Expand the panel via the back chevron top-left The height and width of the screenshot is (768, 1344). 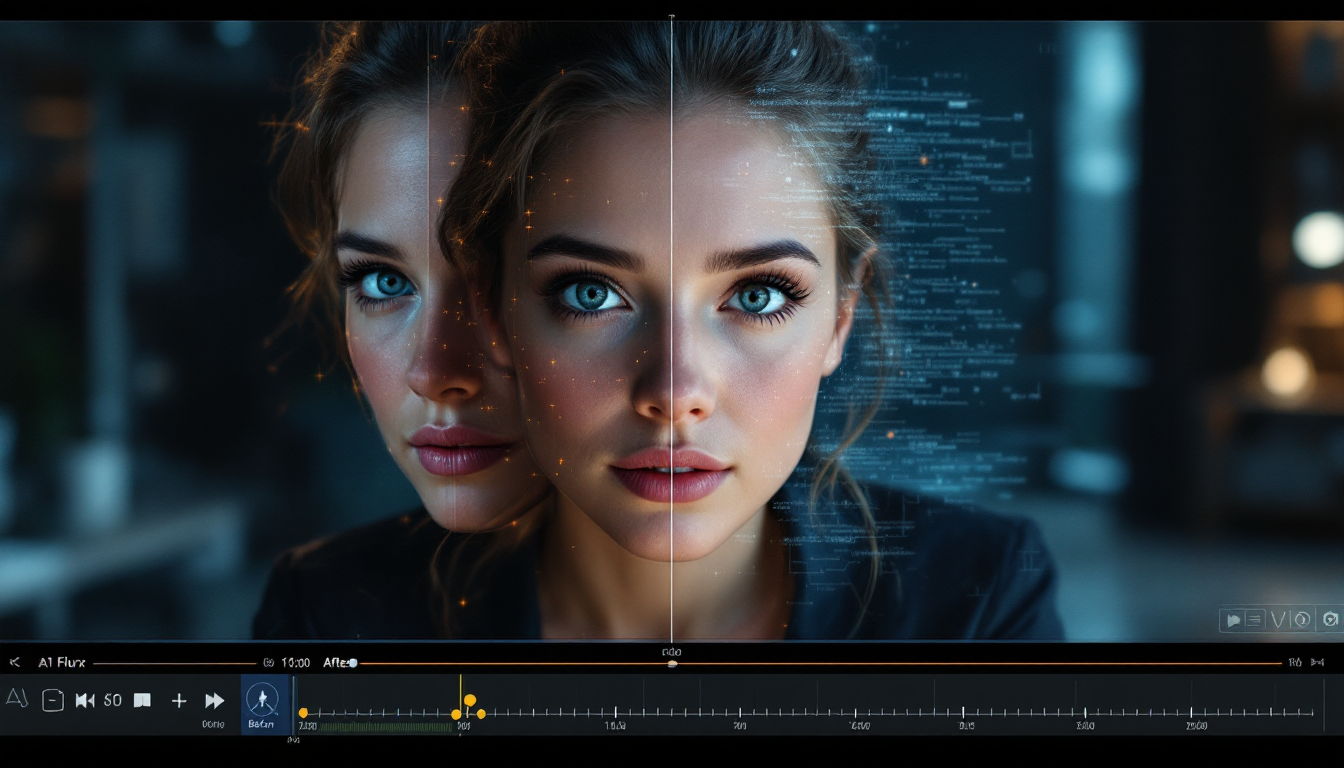tap(15, 661)
